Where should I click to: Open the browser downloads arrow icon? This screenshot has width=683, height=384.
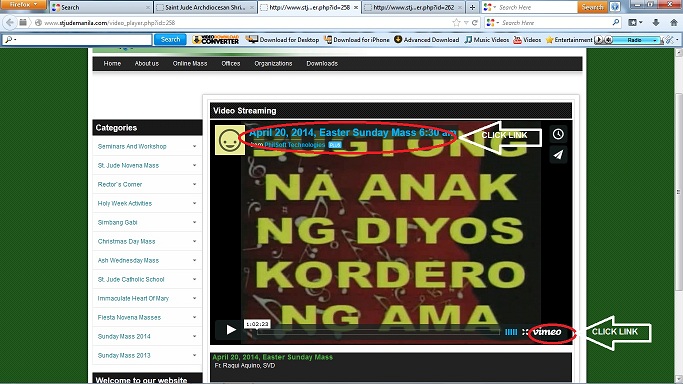(x=656, y=23)
